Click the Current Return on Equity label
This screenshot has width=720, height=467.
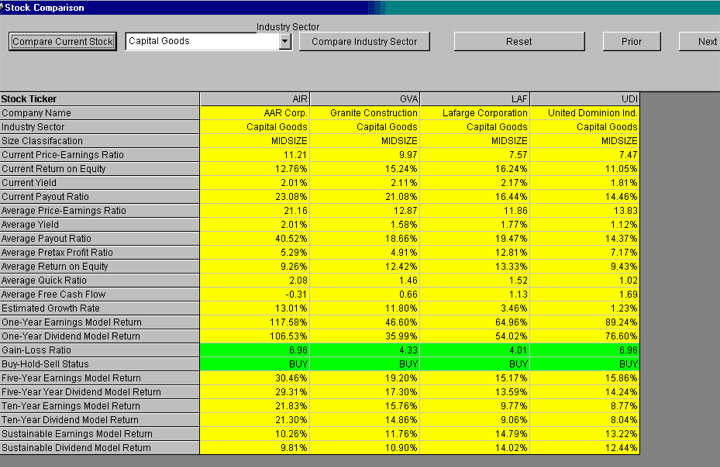point(100,169)
